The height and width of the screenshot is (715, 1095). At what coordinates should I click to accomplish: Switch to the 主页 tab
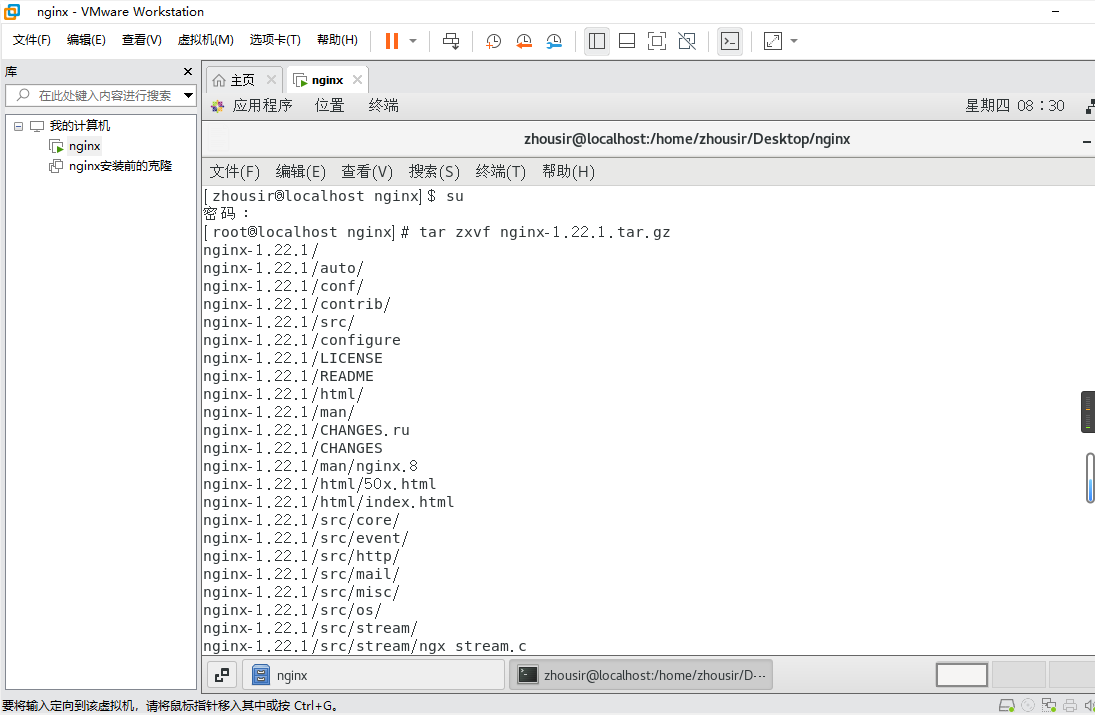tap(242, 80)
